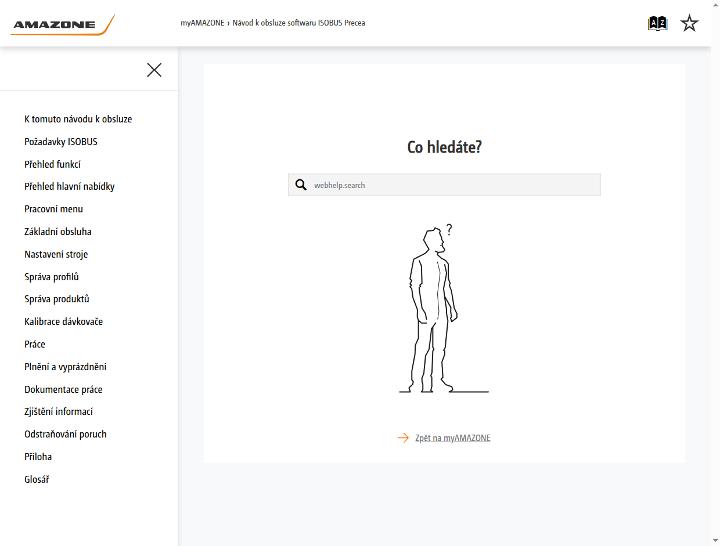
Task: Follow the Zpět na myAMAZONE link
Action: [453, 438]
